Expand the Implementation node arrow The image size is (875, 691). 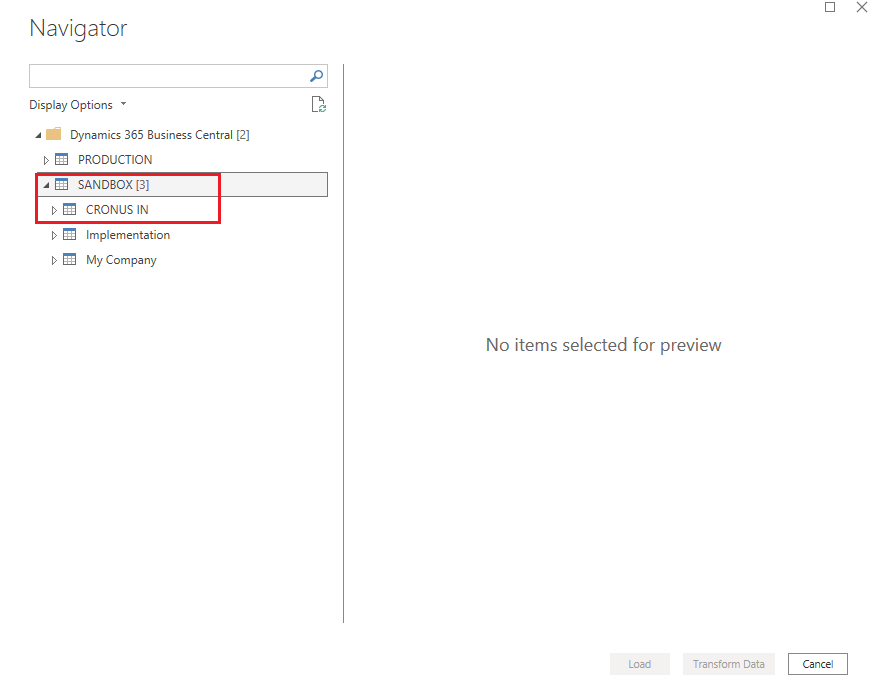54,236
